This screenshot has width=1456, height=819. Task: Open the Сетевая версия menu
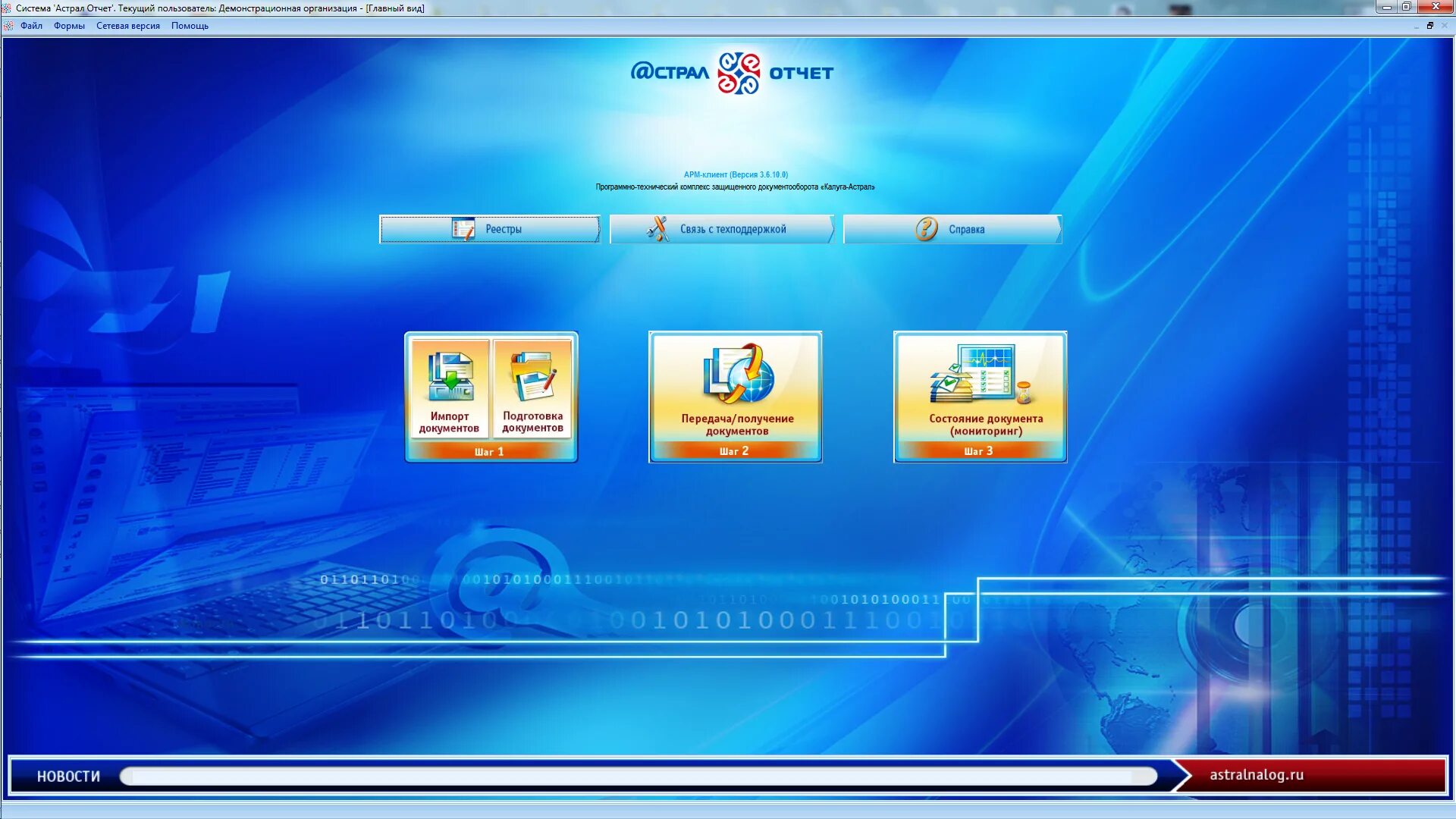[x=127, y=26]
